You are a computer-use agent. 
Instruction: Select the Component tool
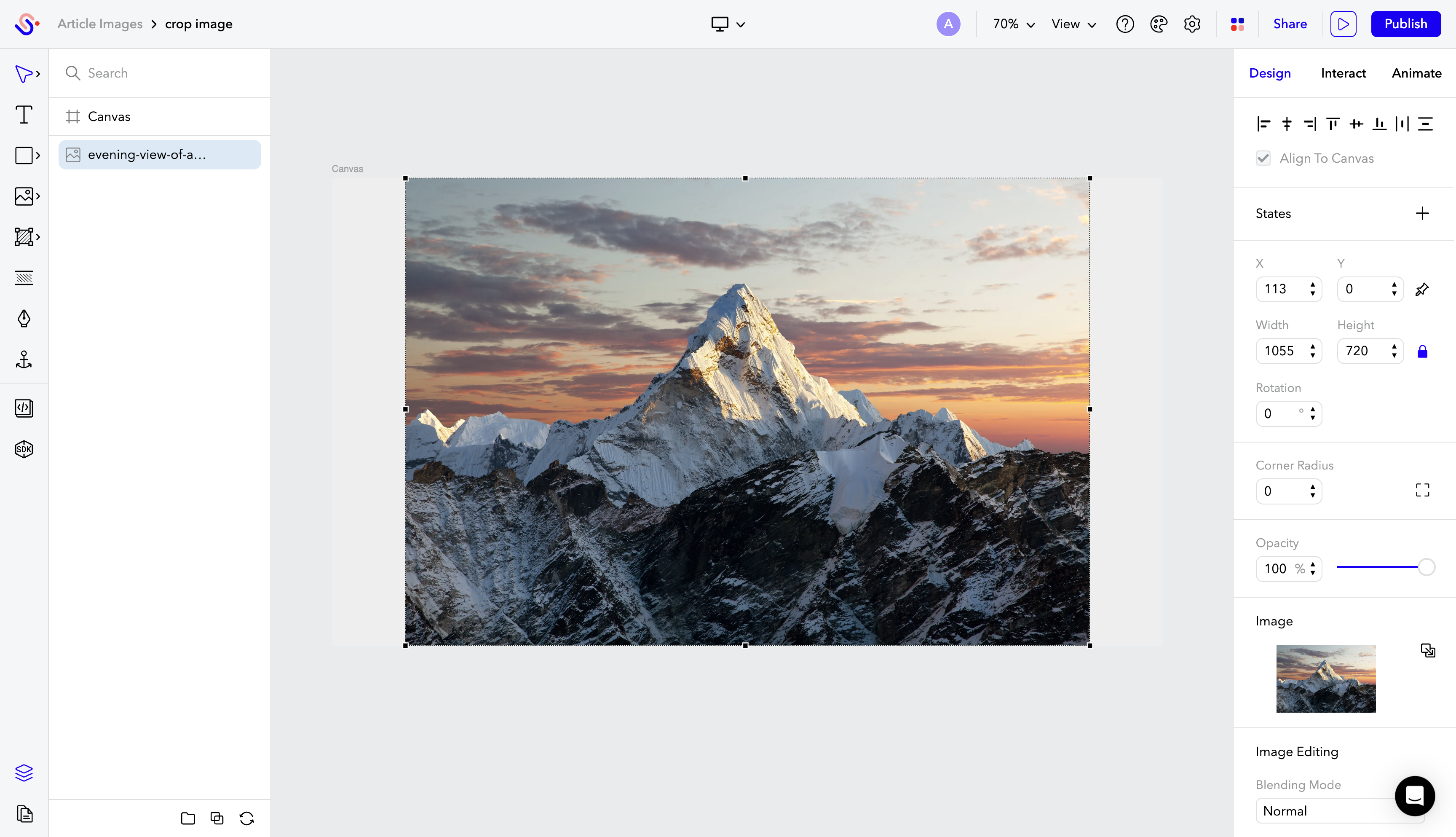(24, 237)
